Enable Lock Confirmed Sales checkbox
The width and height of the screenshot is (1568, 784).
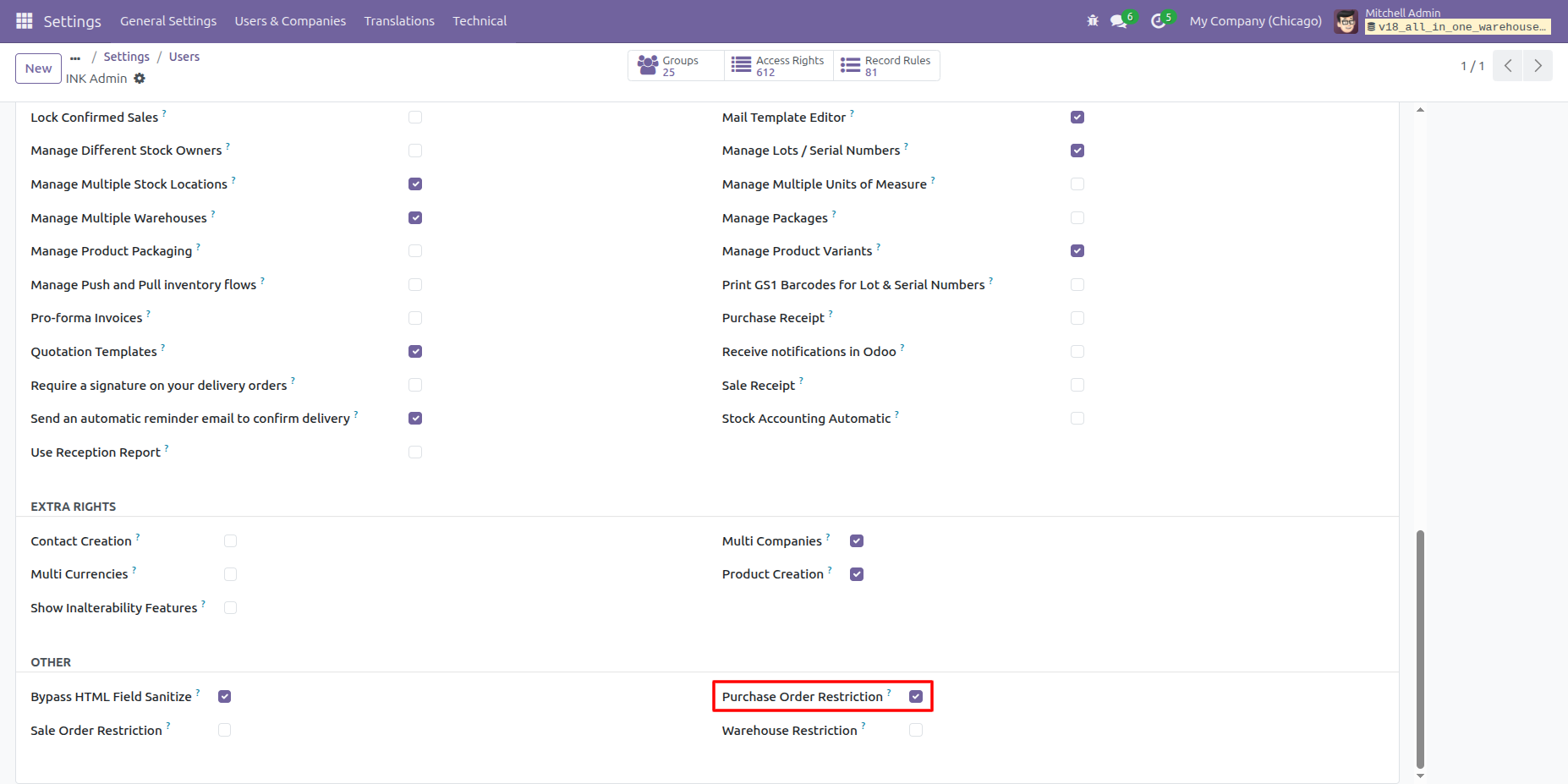(415, 117)
